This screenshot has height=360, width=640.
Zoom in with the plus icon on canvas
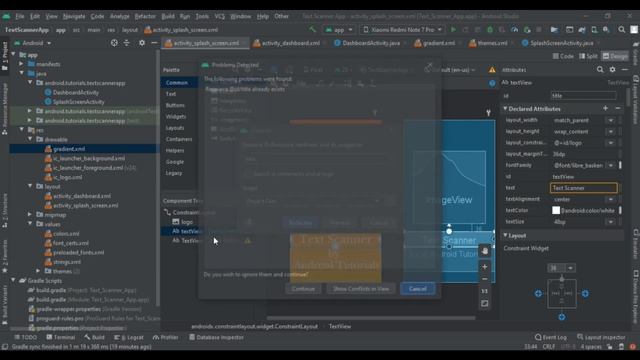click(x=484, y=267)
